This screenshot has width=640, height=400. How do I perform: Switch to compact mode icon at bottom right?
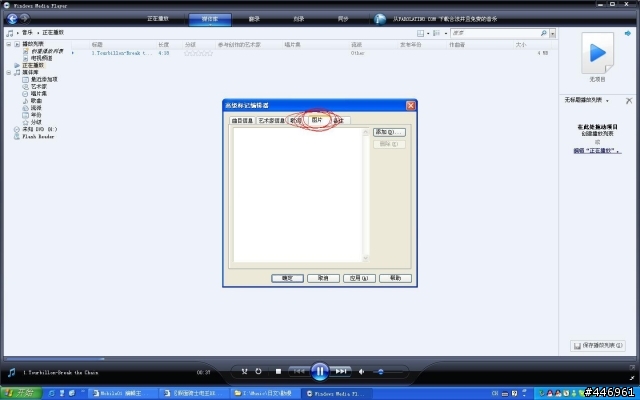pos(632,378)
